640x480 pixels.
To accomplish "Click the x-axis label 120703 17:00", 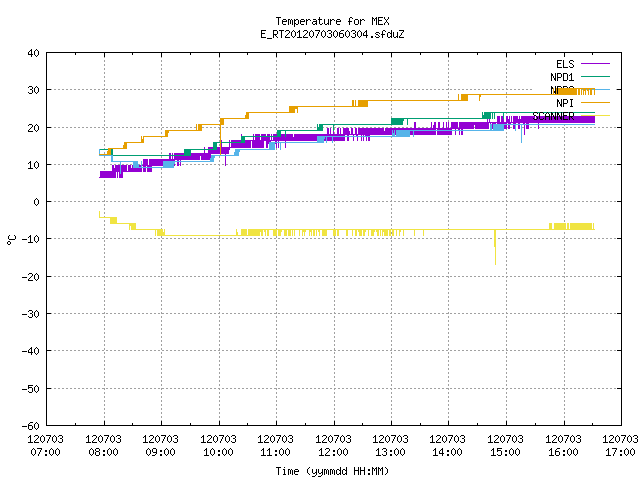I will click(x=620, y=445).
